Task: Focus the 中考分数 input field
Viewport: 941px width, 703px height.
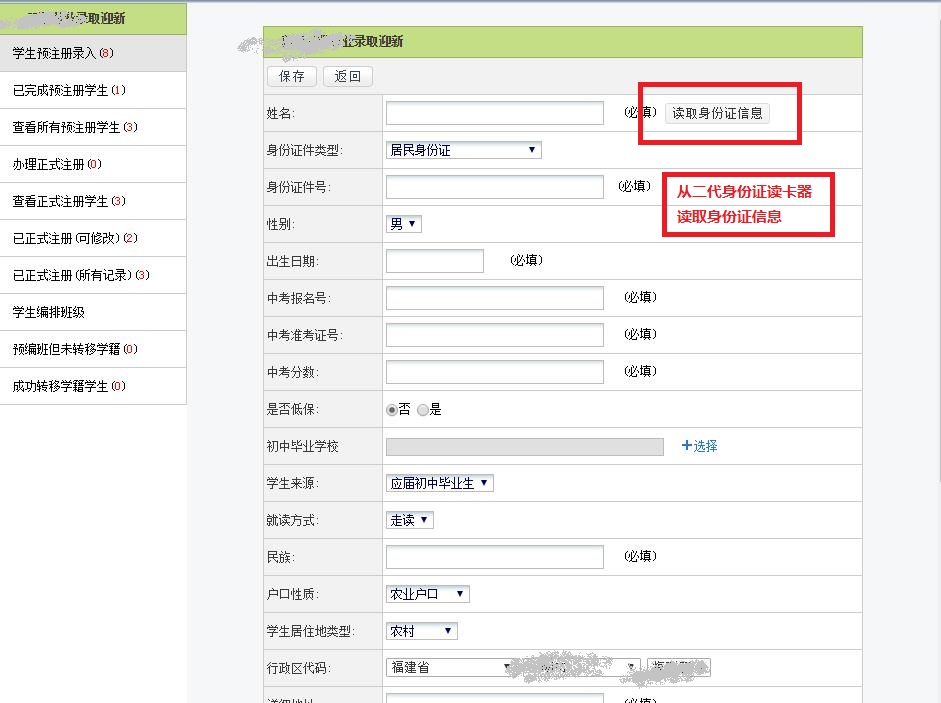Action: 495,372
